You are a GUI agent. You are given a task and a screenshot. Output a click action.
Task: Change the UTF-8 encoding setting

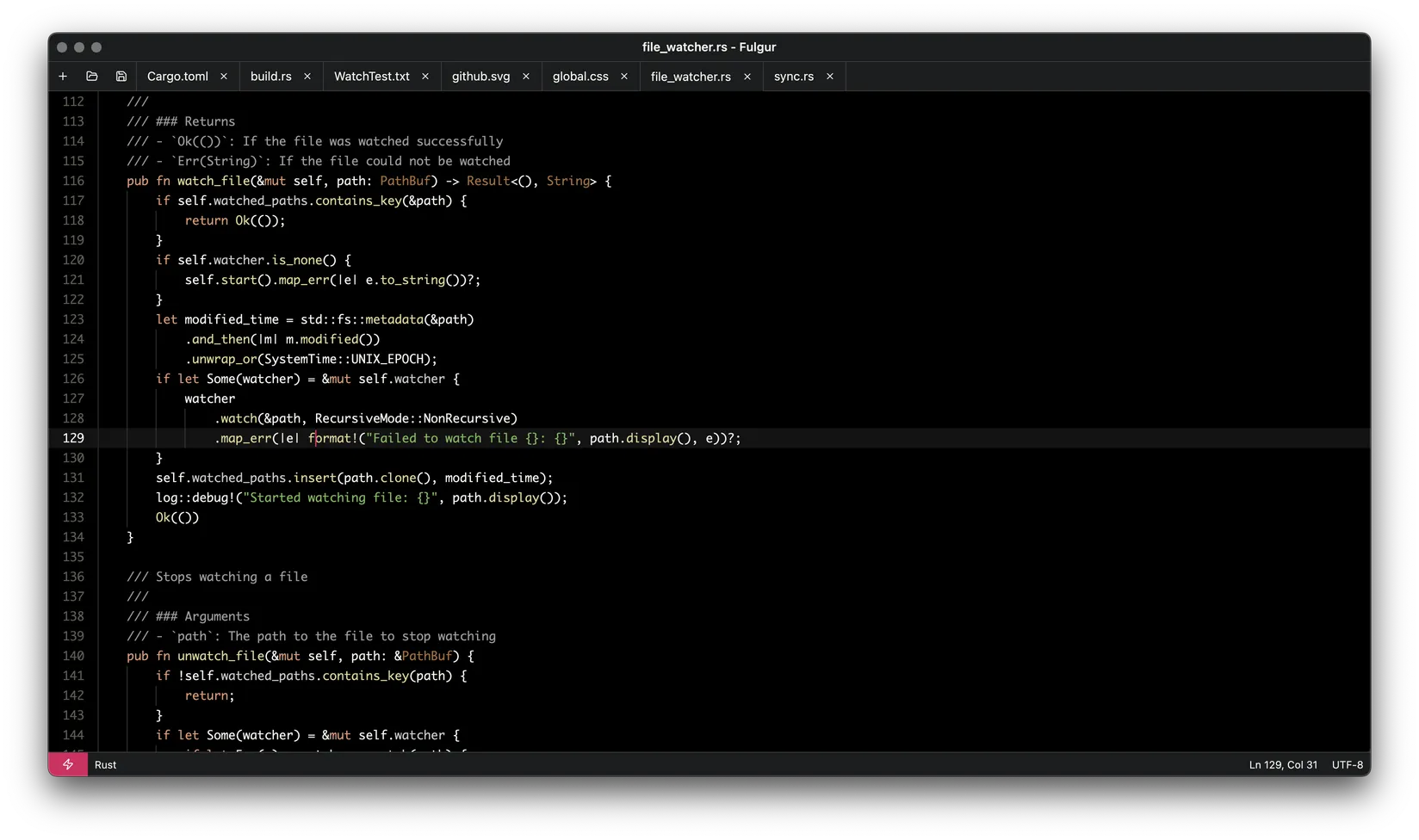pos(1347,764)
